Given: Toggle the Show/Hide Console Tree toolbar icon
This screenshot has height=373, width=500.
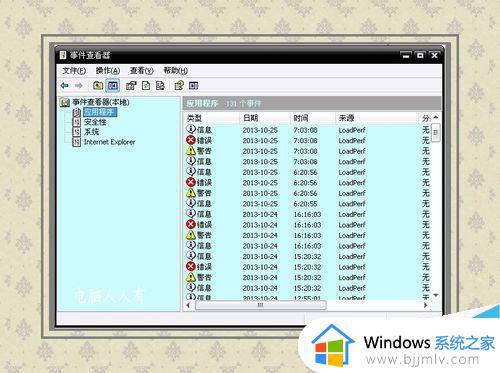Looking at the screenshot, I should [113, 86].
